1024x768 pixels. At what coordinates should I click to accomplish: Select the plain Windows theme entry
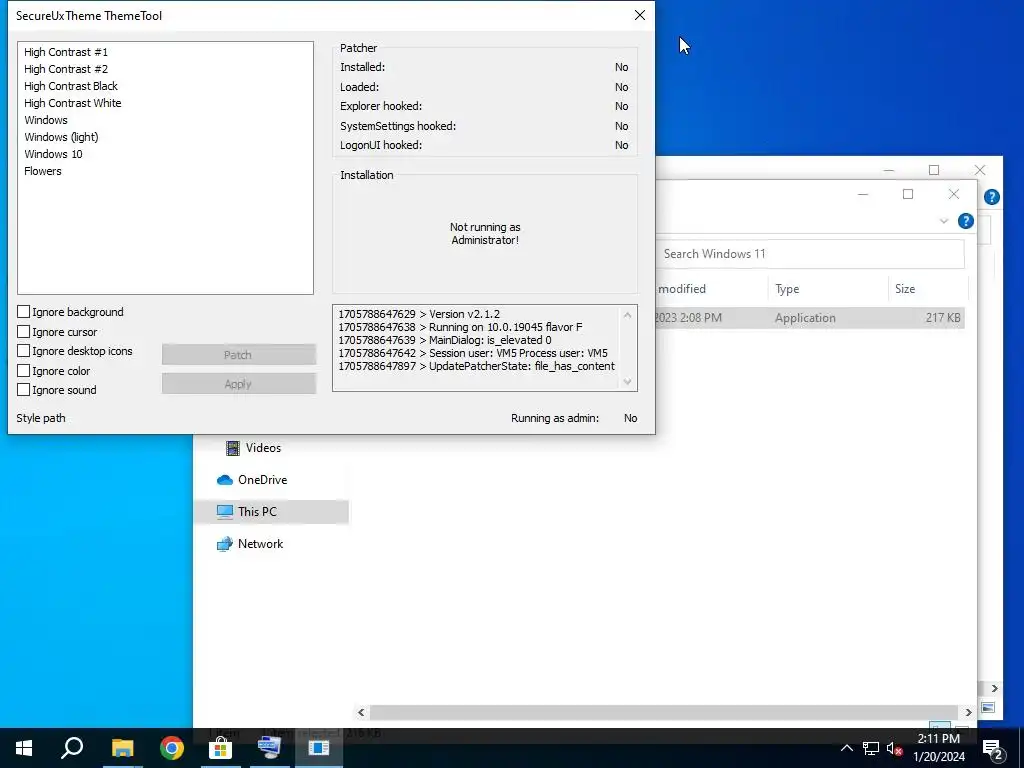tap(46, 120)
